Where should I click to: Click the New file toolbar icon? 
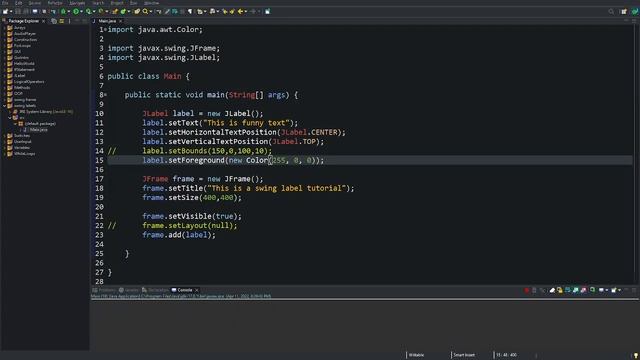point(5,11)
